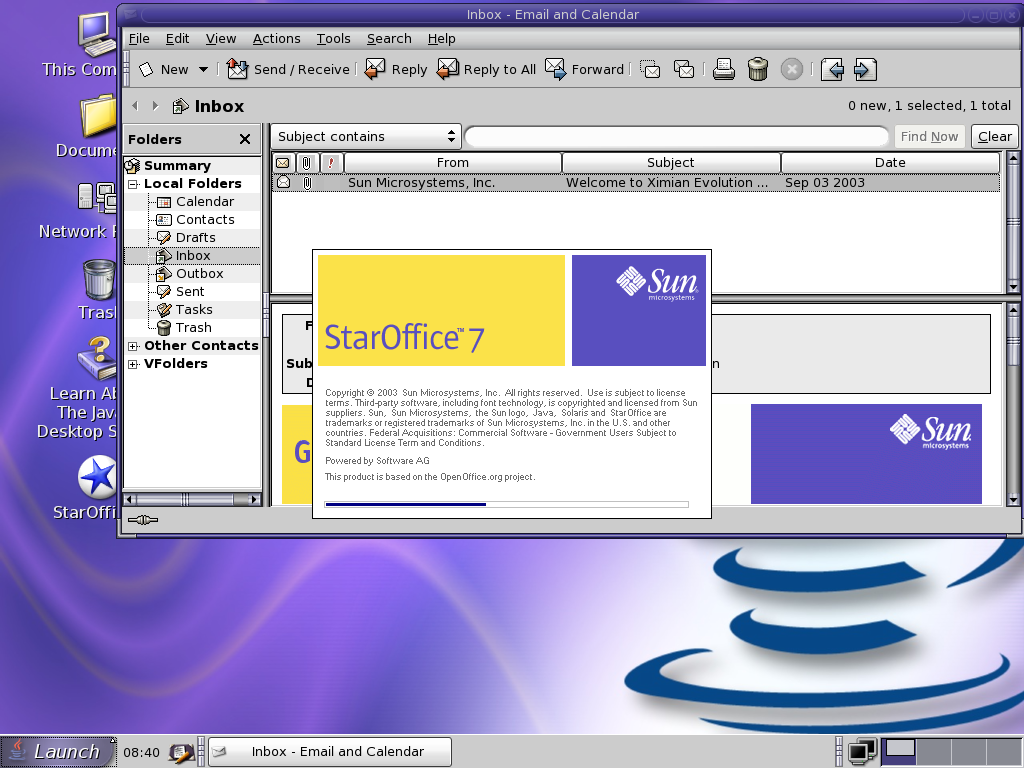This screenshot has height=768, width=1024.
Task: Open the Help menu
Action: [441, 39]
